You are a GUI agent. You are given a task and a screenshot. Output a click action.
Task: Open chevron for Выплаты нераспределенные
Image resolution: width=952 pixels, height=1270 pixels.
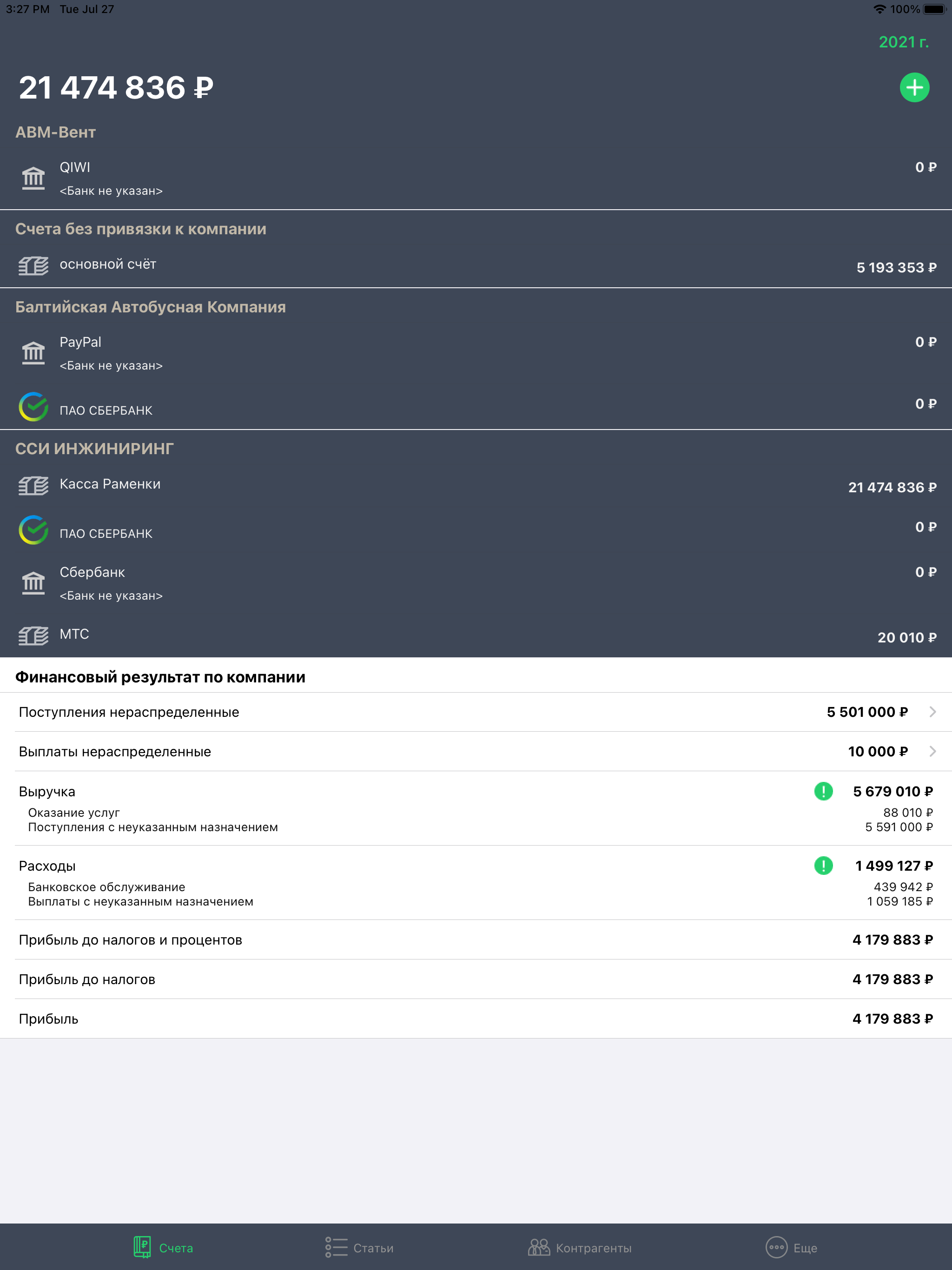click(932, 752)
